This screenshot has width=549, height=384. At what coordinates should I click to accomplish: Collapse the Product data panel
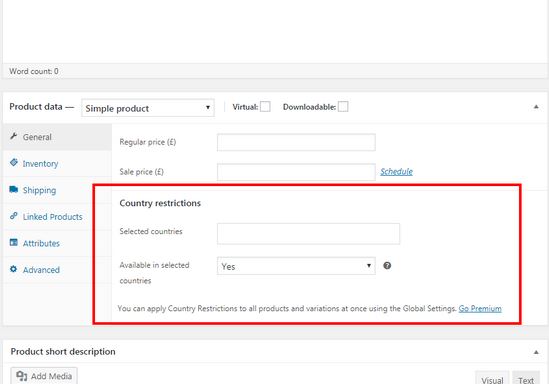pyautogui.click(x=536, y=107)
